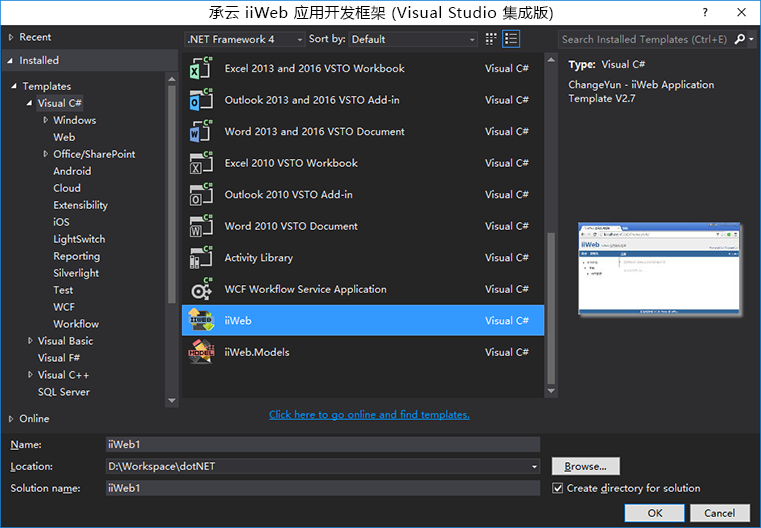Click the Outlook 2010 VSTO Add-in icon
Viewport: 761px width, 528px height.
click(x=201, y=194)
